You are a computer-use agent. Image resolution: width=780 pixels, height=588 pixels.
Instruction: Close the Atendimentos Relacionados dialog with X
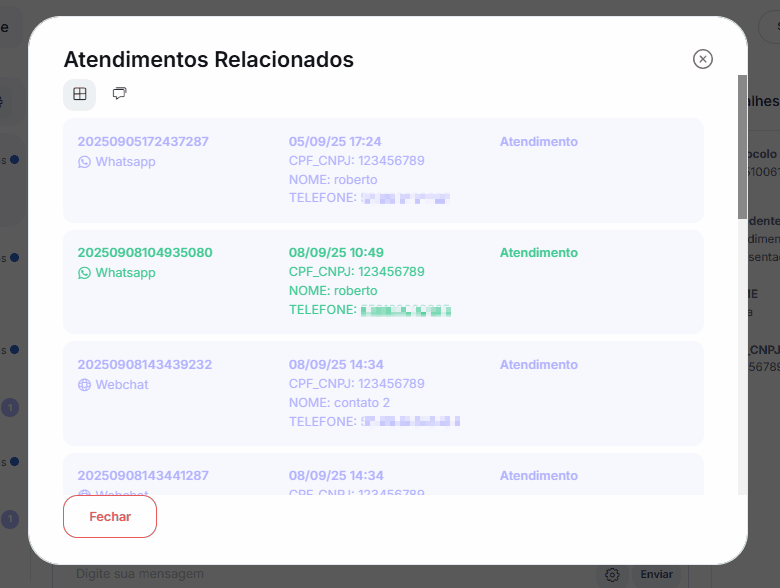click(703, 59)
